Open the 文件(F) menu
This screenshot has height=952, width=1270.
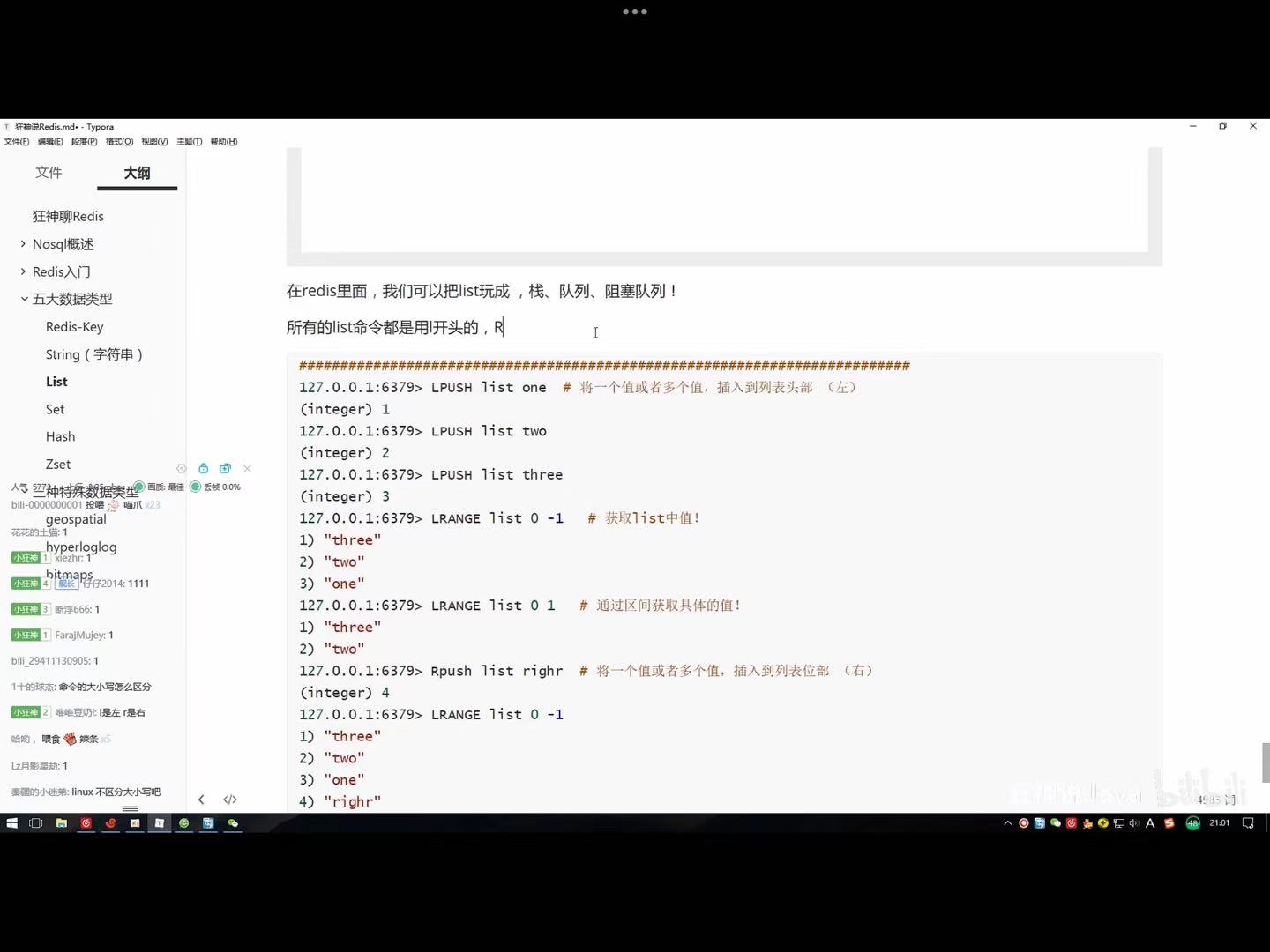tap(16, 142)
